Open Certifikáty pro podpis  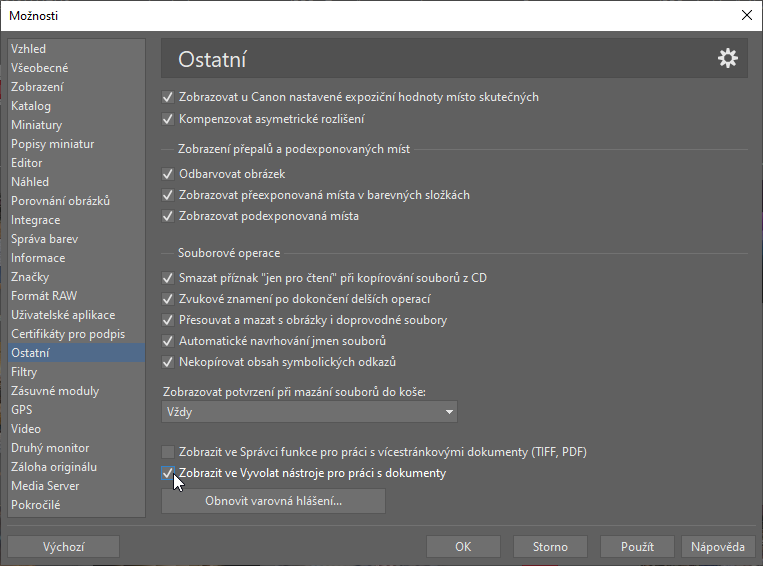76,334
